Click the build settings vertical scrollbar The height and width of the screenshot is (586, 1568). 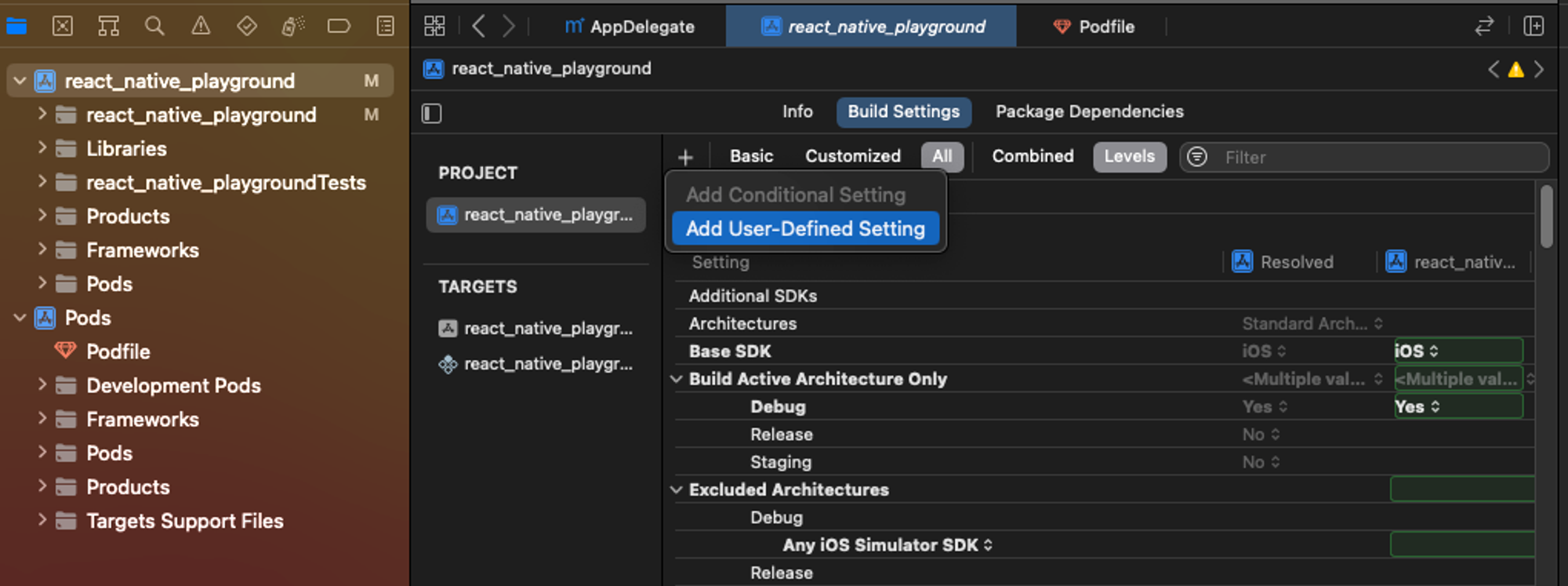1546,216
